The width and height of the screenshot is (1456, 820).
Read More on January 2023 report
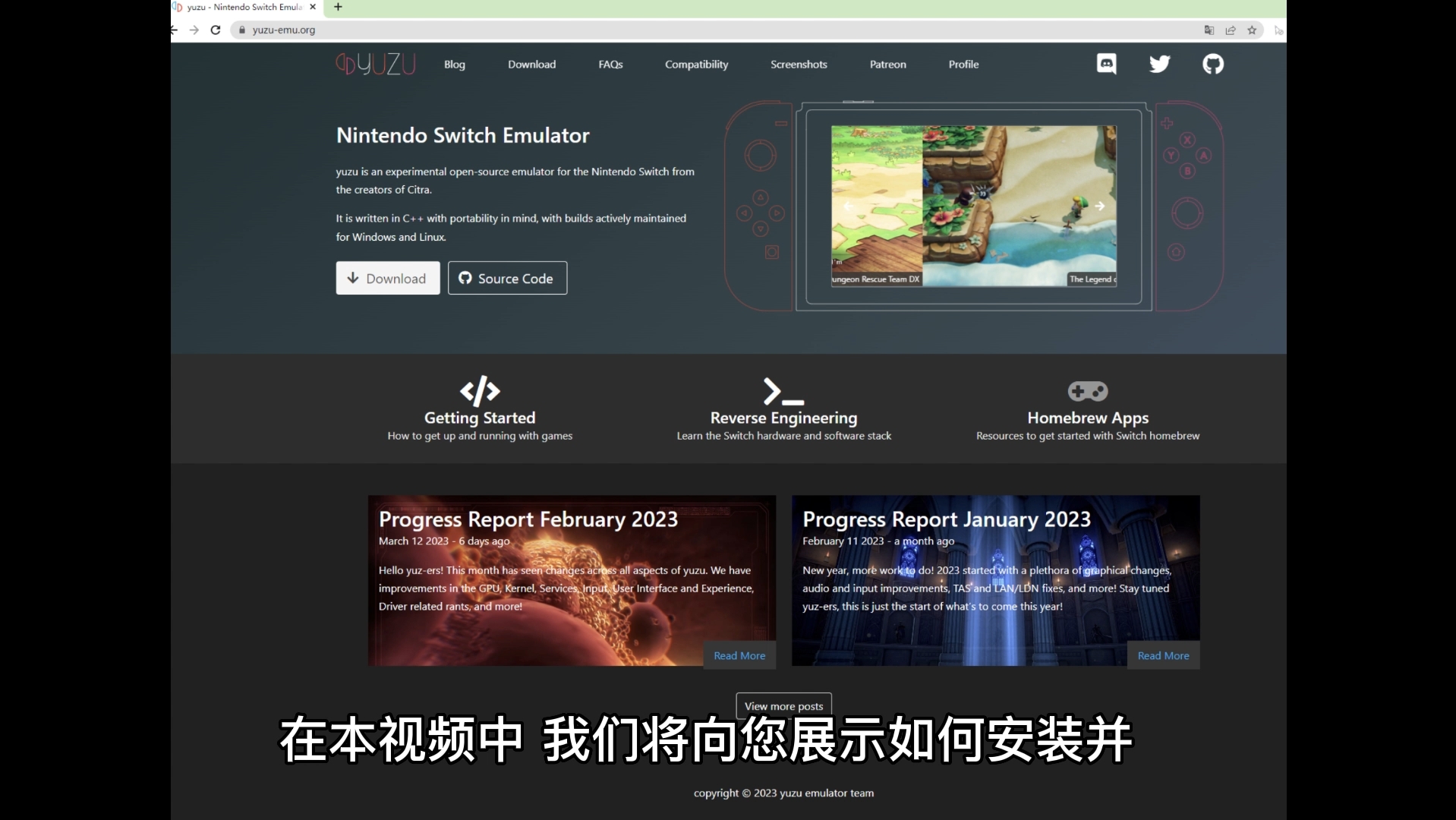tap(1163, 655)
